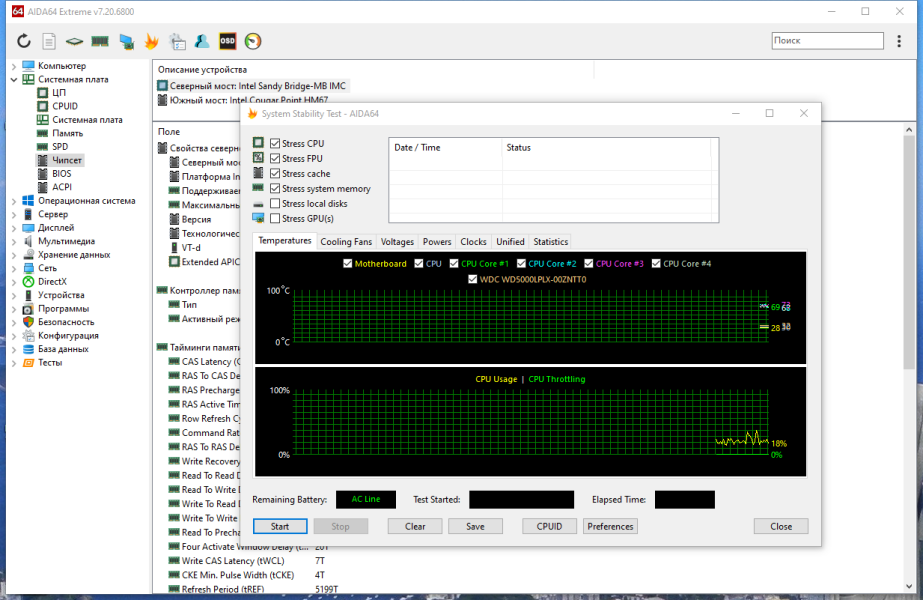923x600 pixels.
Task: Select BIOS tree item
Action: point(62,174)
